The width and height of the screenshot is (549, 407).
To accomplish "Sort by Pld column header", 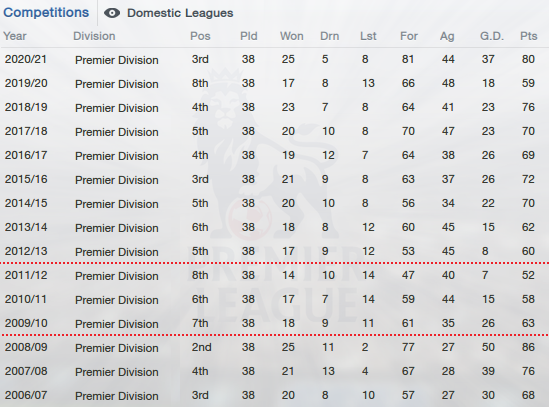I will 249,36.
